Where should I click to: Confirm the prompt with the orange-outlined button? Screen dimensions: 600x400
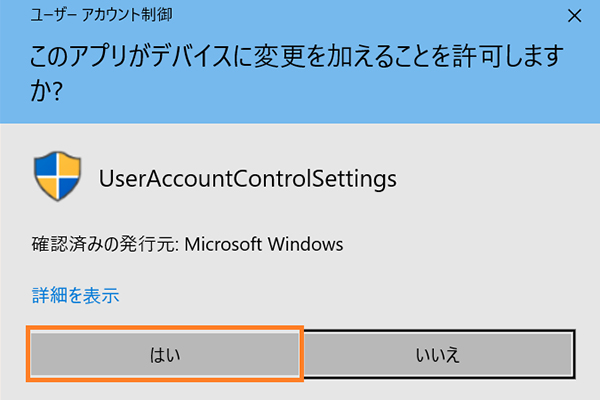(165, 353)
